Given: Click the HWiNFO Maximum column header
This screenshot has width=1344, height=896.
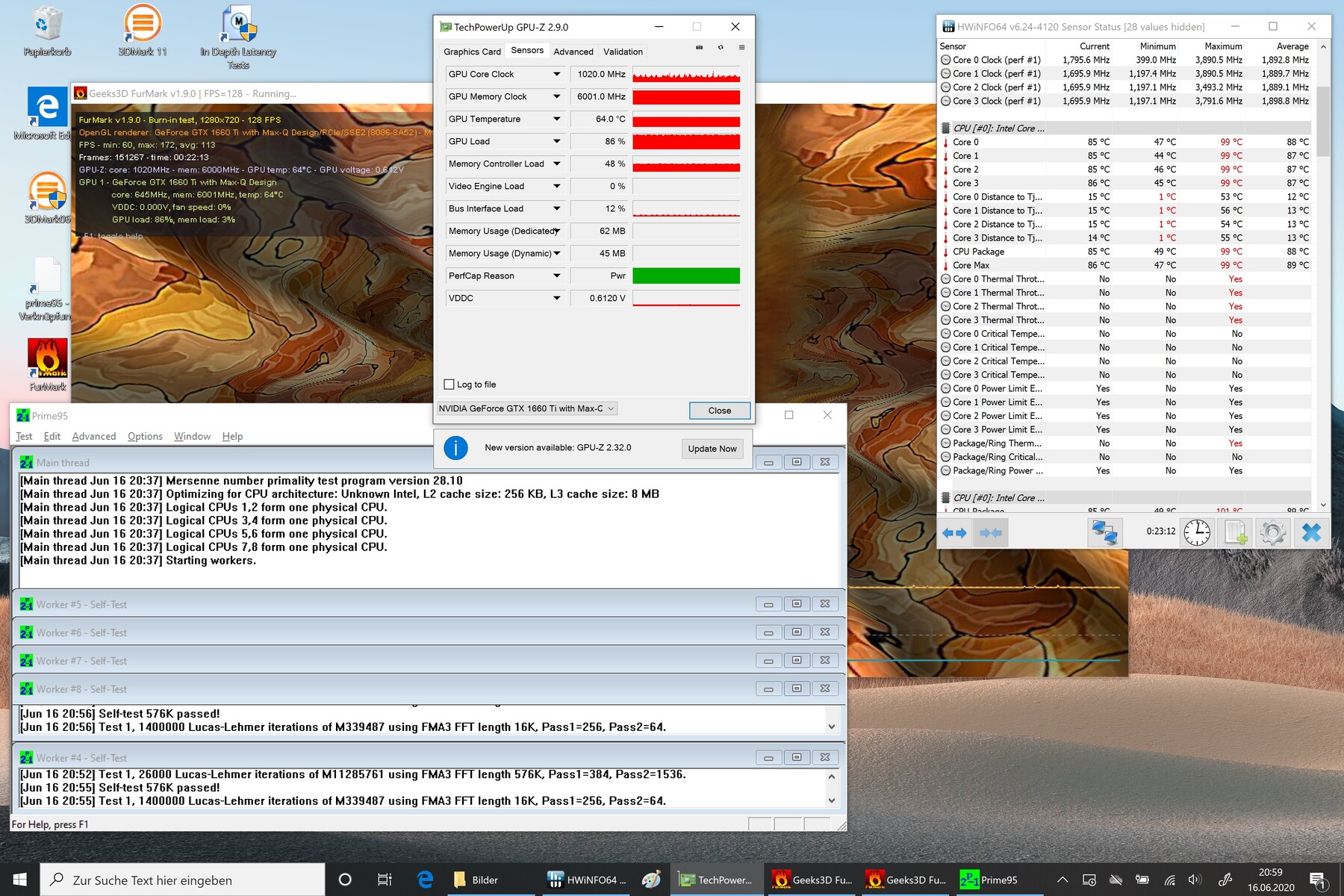Looking at the screenshot, I should click(x=1223, y=46).
